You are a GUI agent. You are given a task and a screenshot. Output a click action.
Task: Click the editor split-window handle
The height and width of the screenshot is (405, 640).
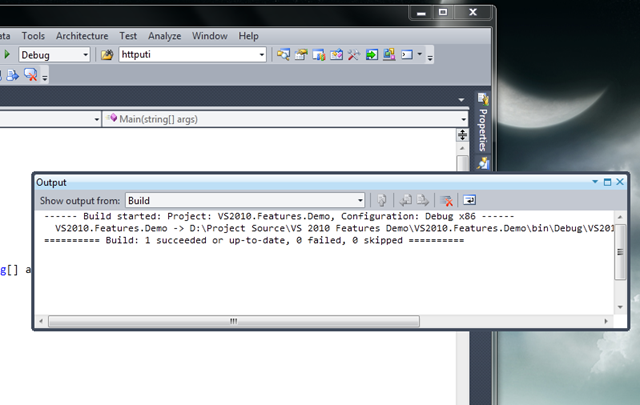tap(462, 135)
